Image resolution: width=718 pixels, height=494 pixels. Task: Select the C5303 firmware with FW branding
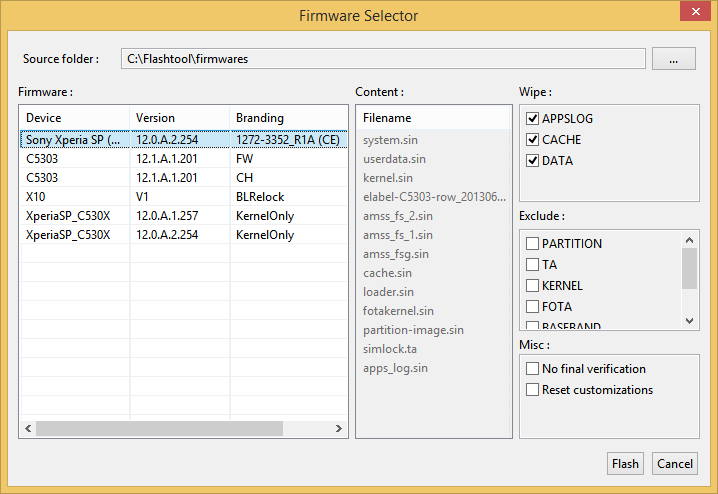[184, 159]
